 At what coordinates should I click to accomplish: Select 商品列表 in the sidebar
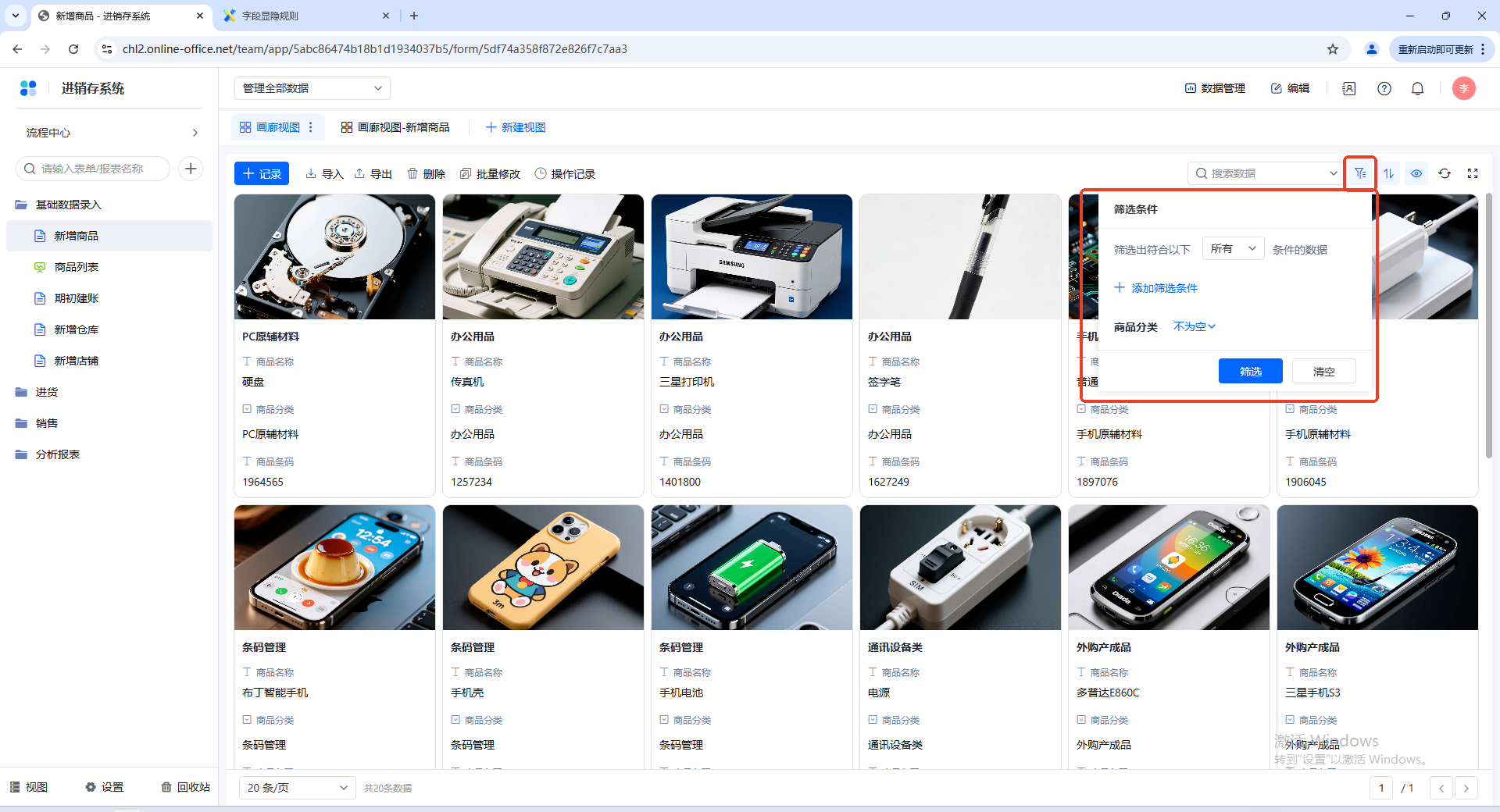click(77, 267)
